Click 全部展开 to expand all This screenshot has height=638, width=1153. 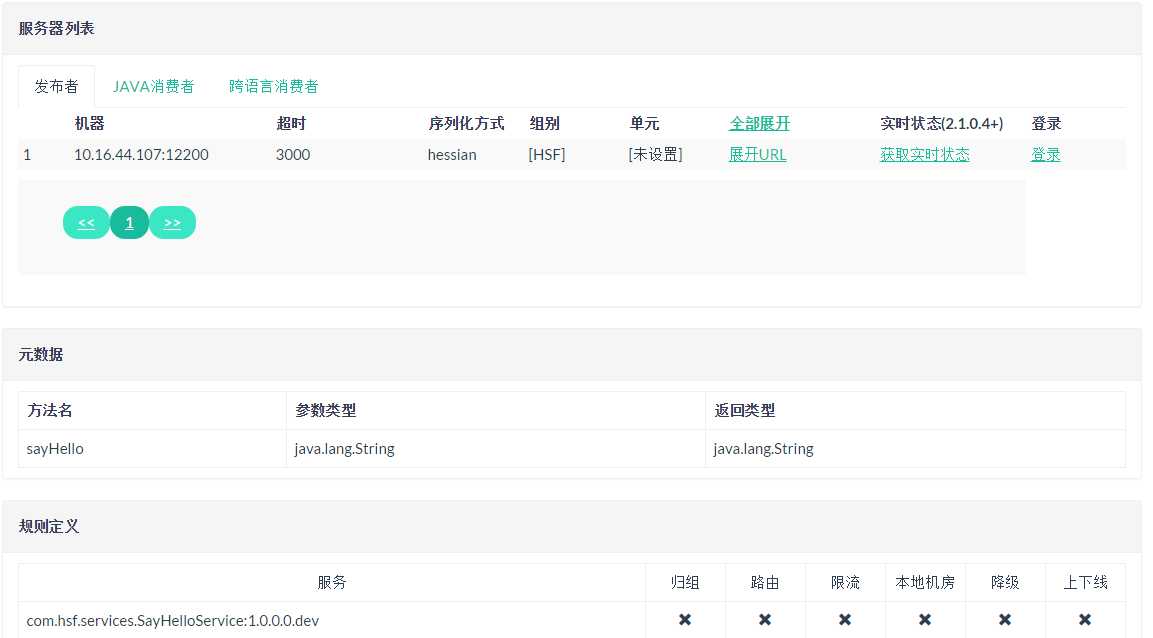(x=759, y=123)
